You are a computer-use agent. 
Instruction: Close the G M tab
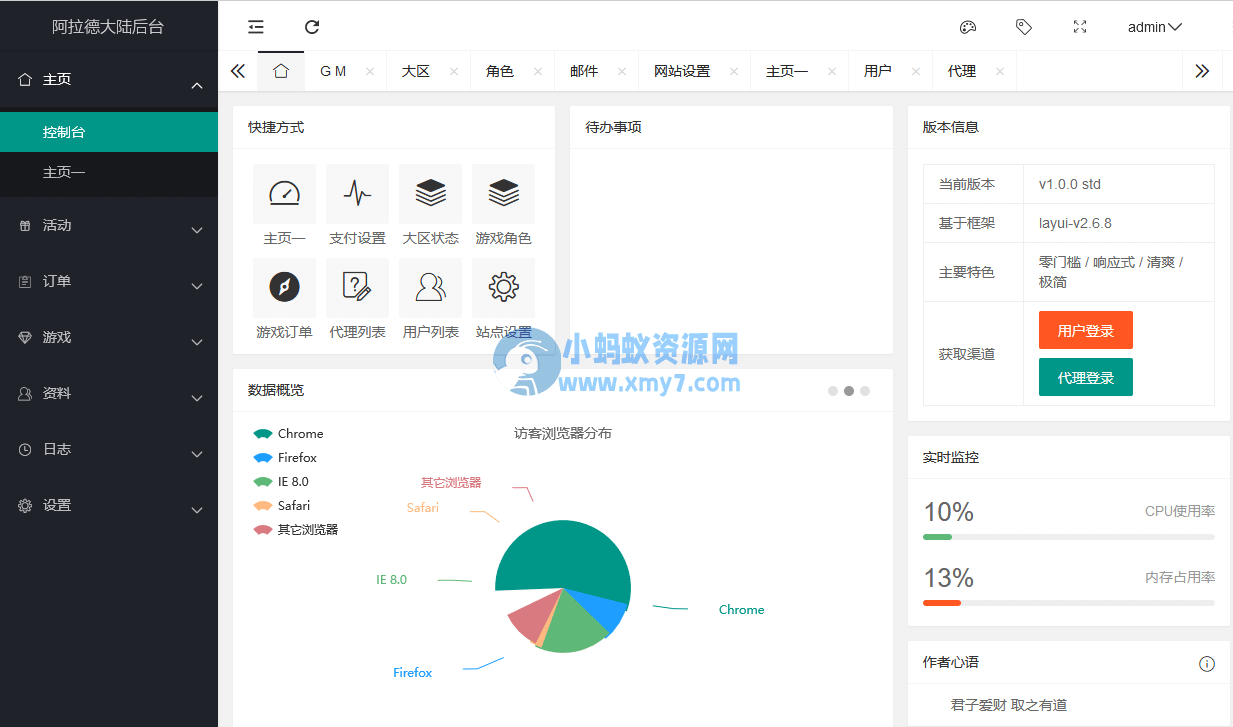[x=370, y=71]
